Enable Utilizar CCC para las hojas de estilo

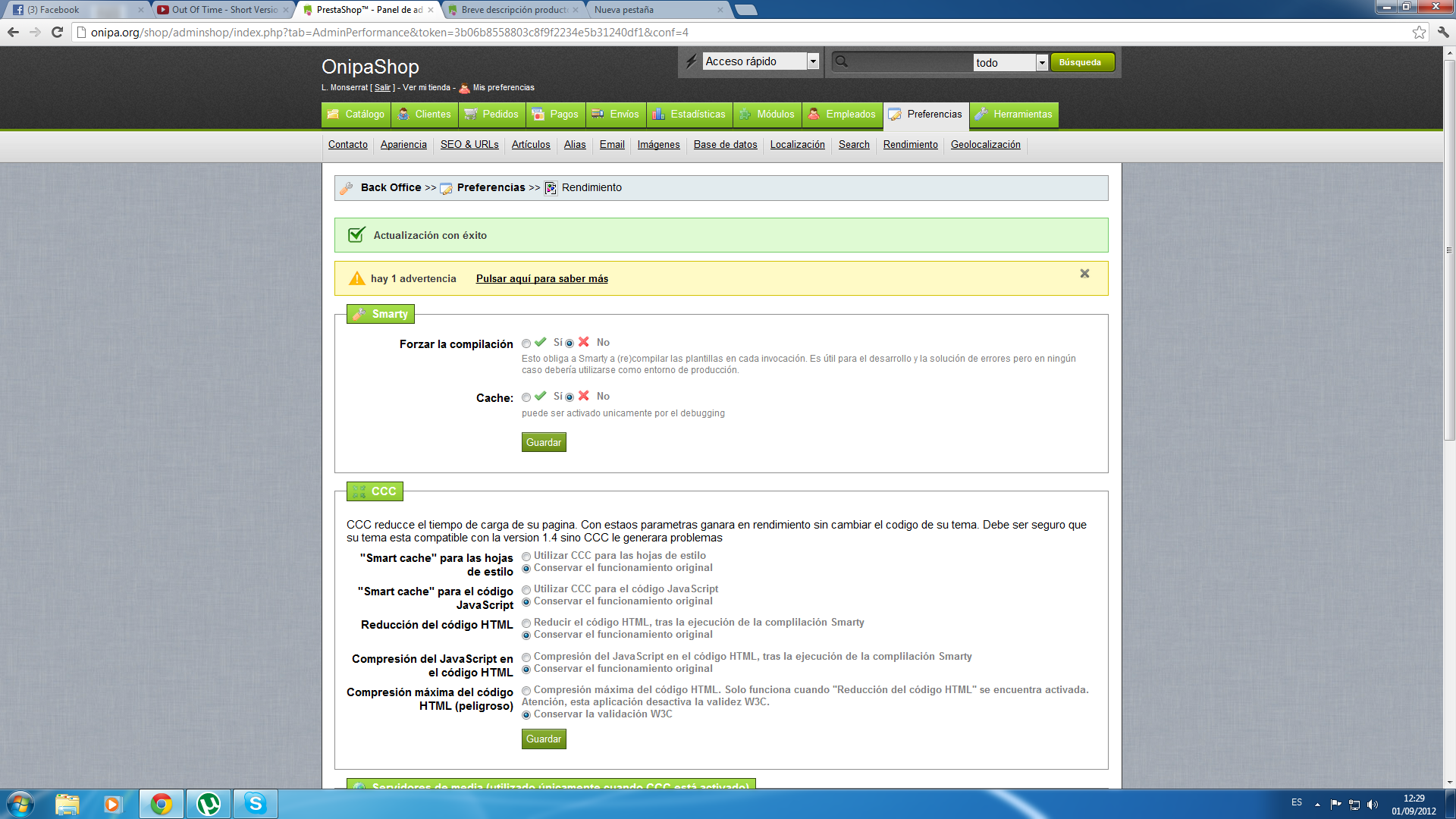pos(526,557)
